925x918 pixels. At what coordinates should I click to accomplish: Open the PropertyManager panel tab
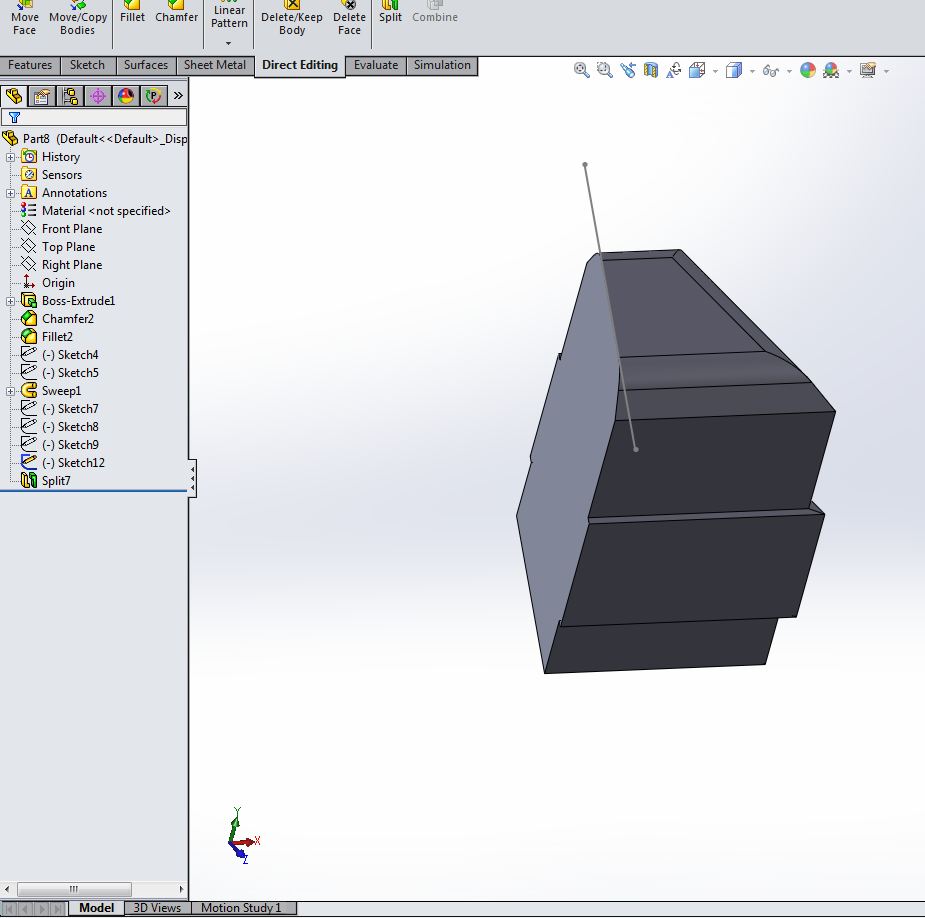tap(41, 96)
